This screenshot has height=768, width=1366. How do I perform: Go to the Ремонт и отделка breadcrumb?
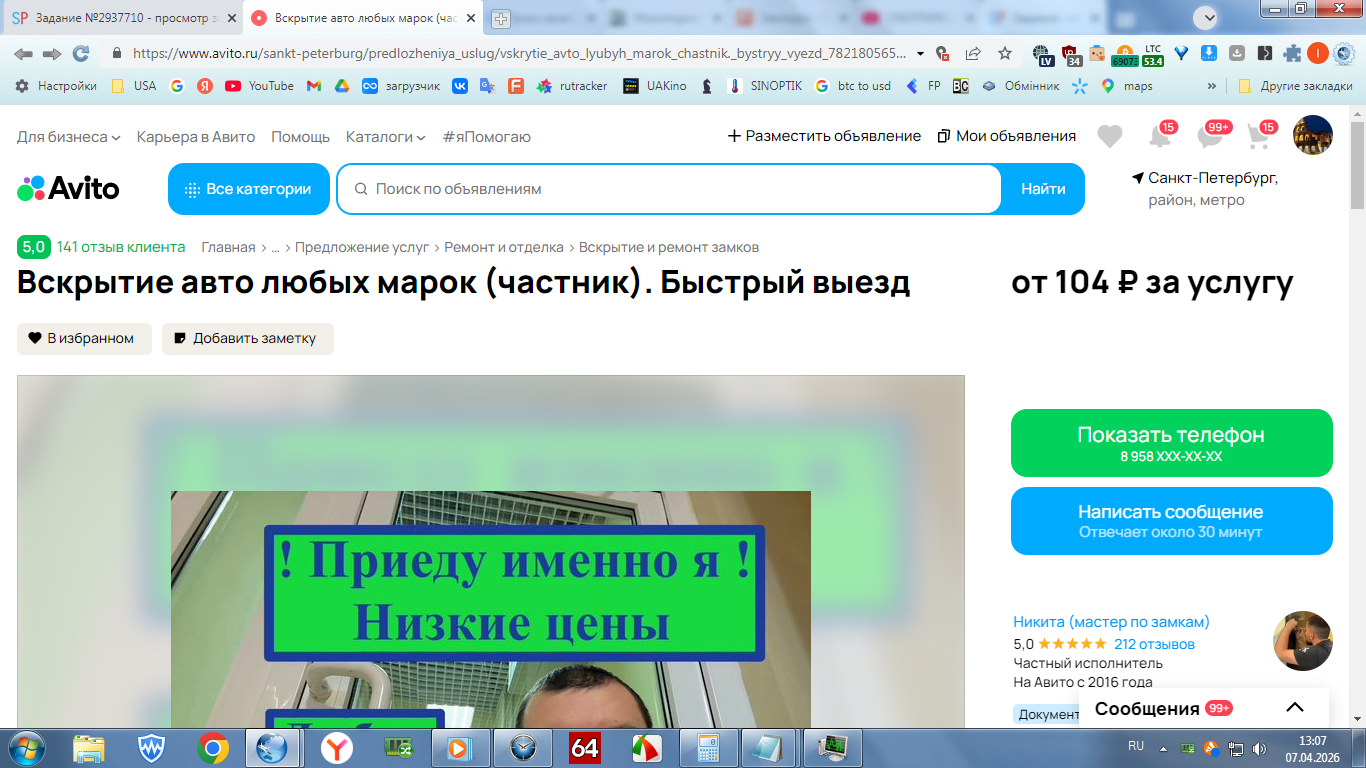[x=504, y=247]
